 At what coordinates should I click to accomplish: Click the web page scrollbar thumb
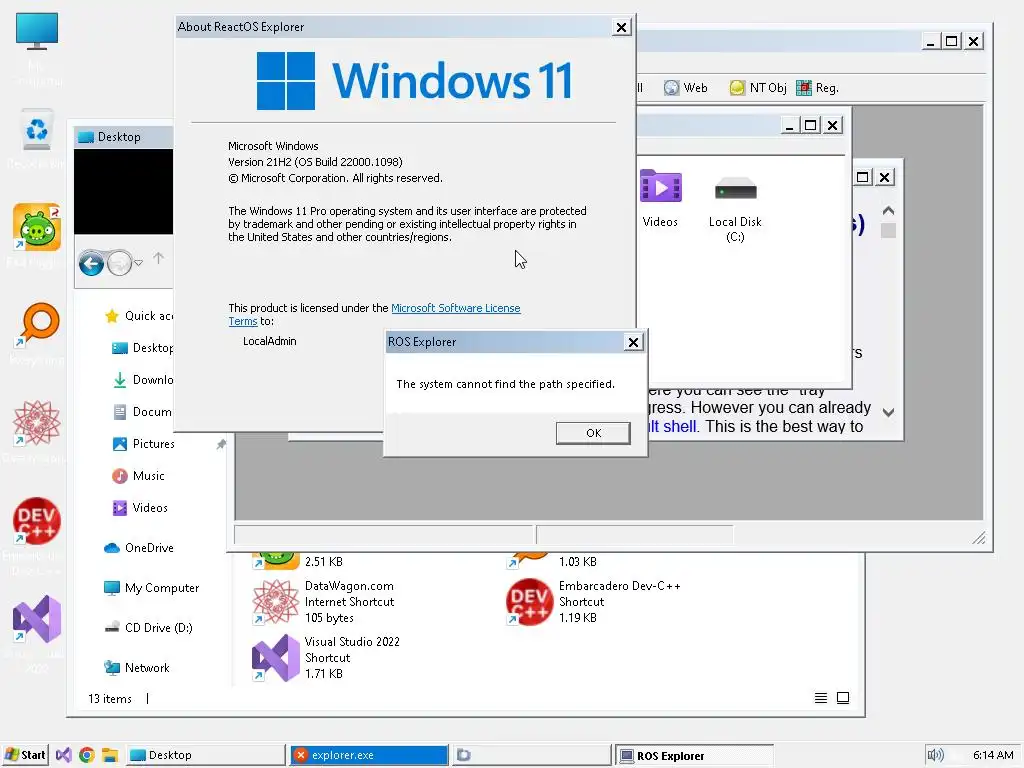(888, 231)
